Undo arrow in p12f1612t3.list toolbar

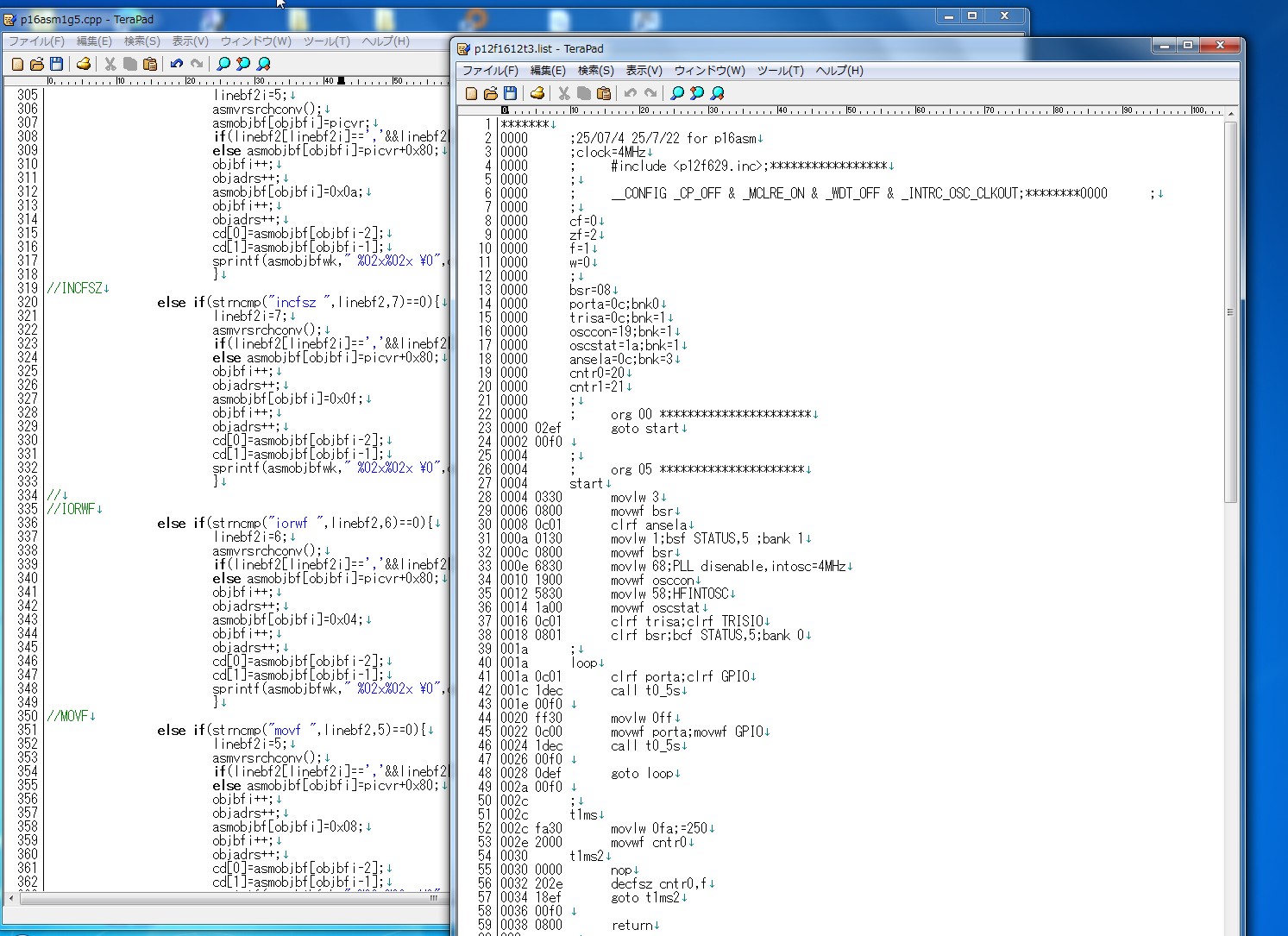pos(631,93)
